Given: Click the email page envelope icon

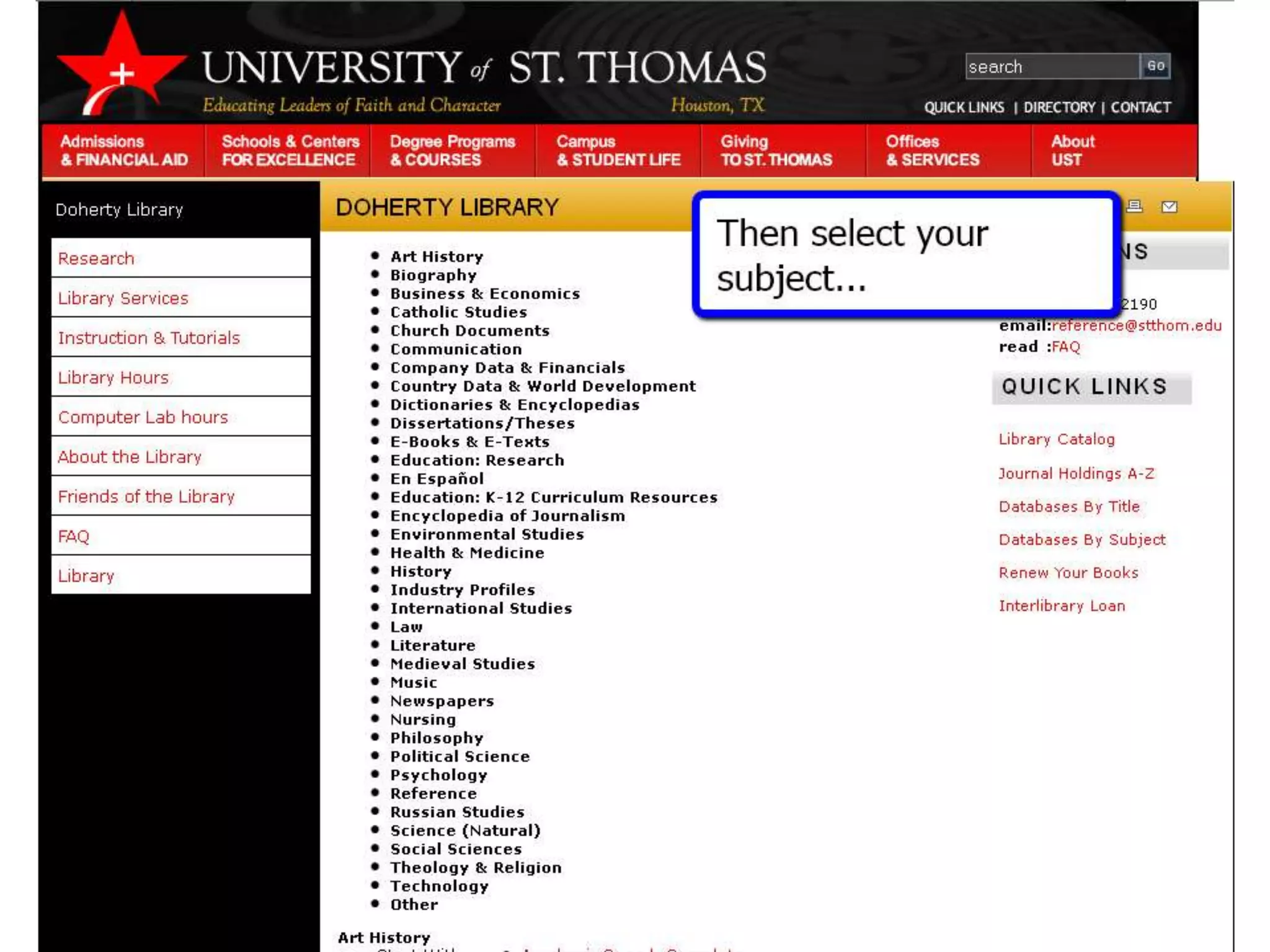Looking at the screenshot, I should [x=1169, y=207].
